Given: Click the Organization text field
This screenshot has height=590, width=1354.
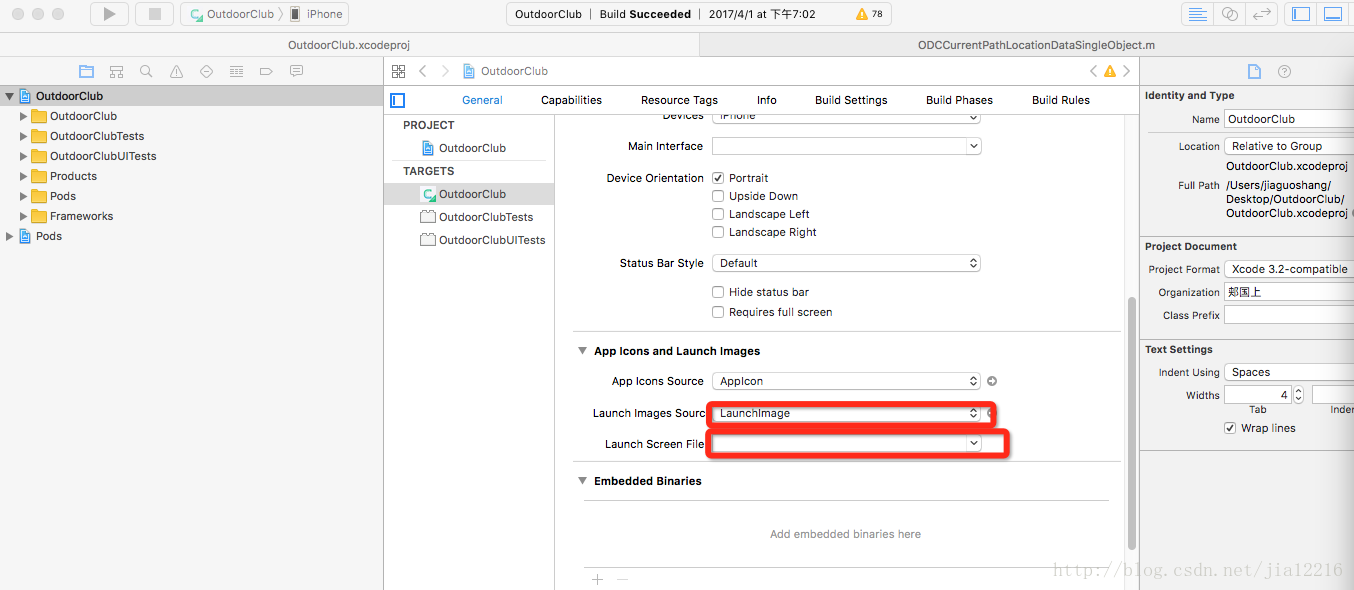Looking at the screenshot, I should click(1289, 292).
